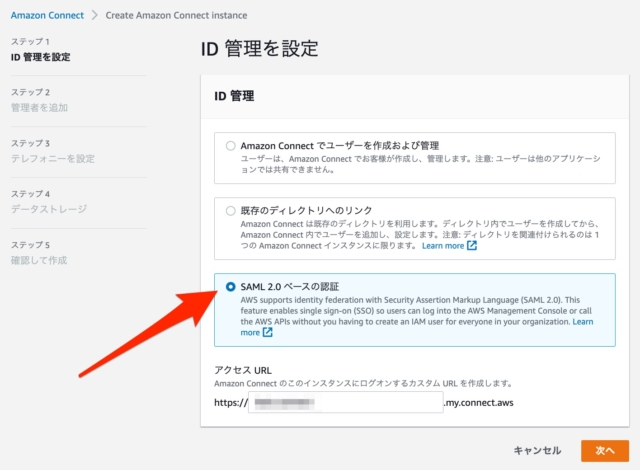640x470 pixels.
Task: Click the .my.connect.aws domain suffix text
Action: [479, 403]
